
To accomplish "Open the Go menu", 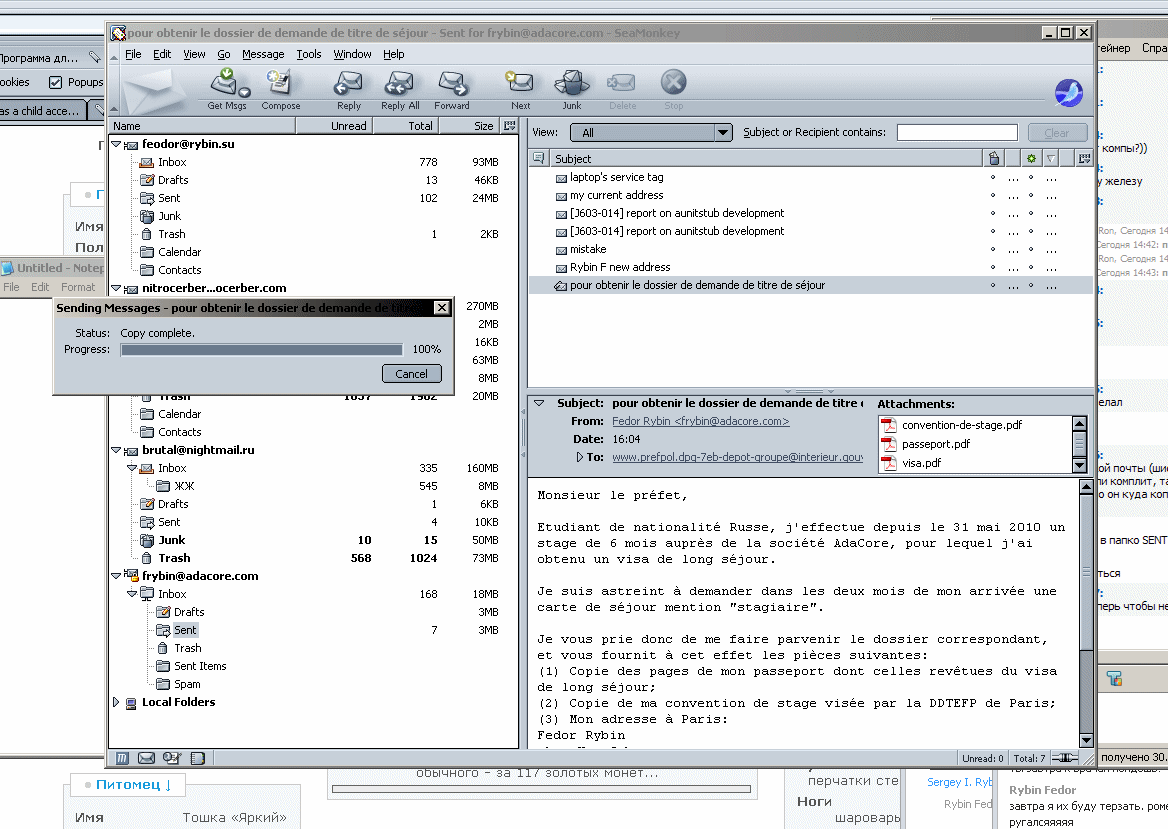I will click(x=223, y=54).
